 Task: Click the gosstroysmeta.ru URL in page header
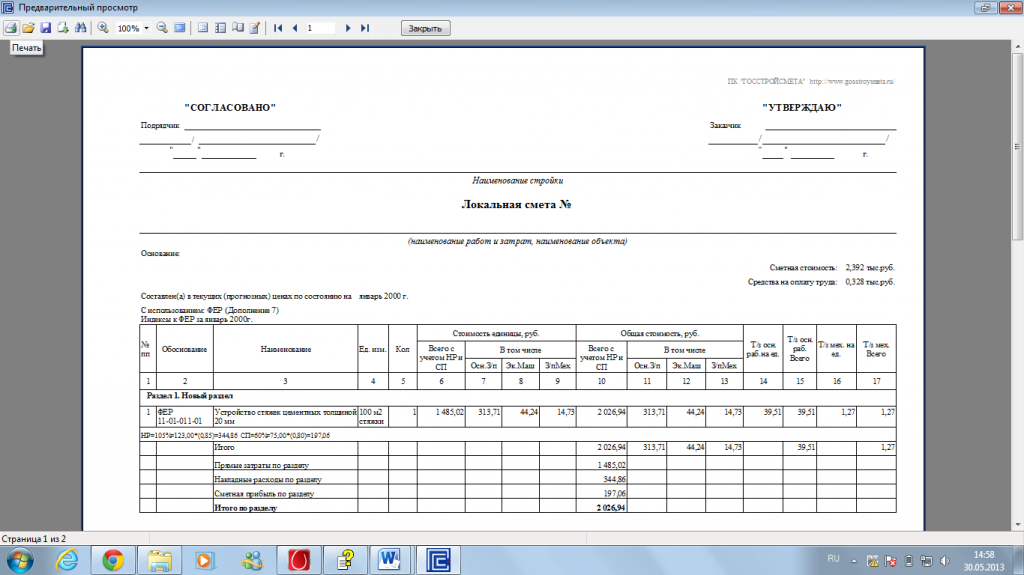(852, 81)
